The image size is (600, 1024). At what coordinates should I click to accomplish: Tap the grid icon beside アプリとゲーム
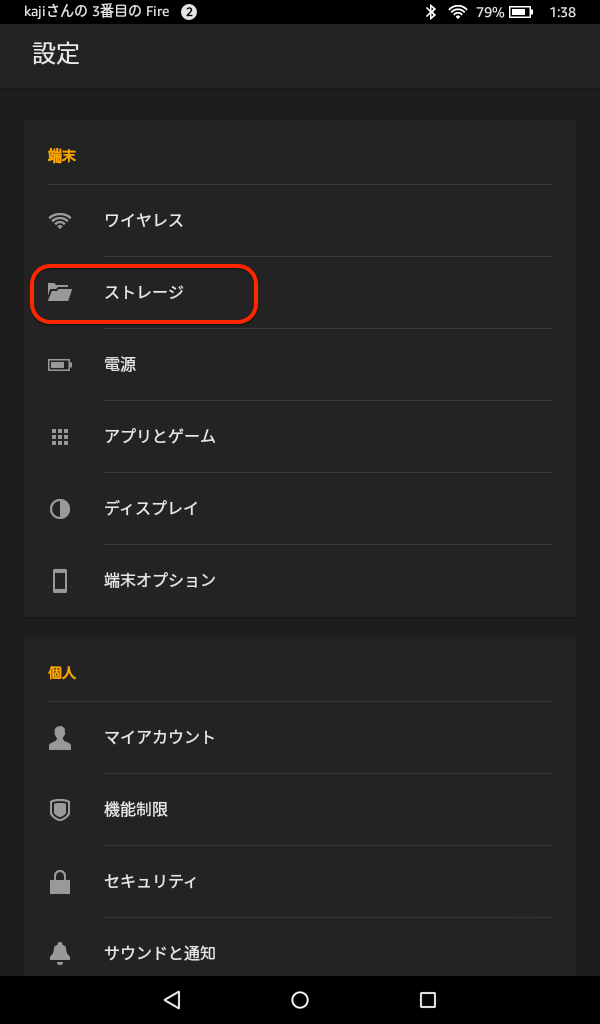60,437
